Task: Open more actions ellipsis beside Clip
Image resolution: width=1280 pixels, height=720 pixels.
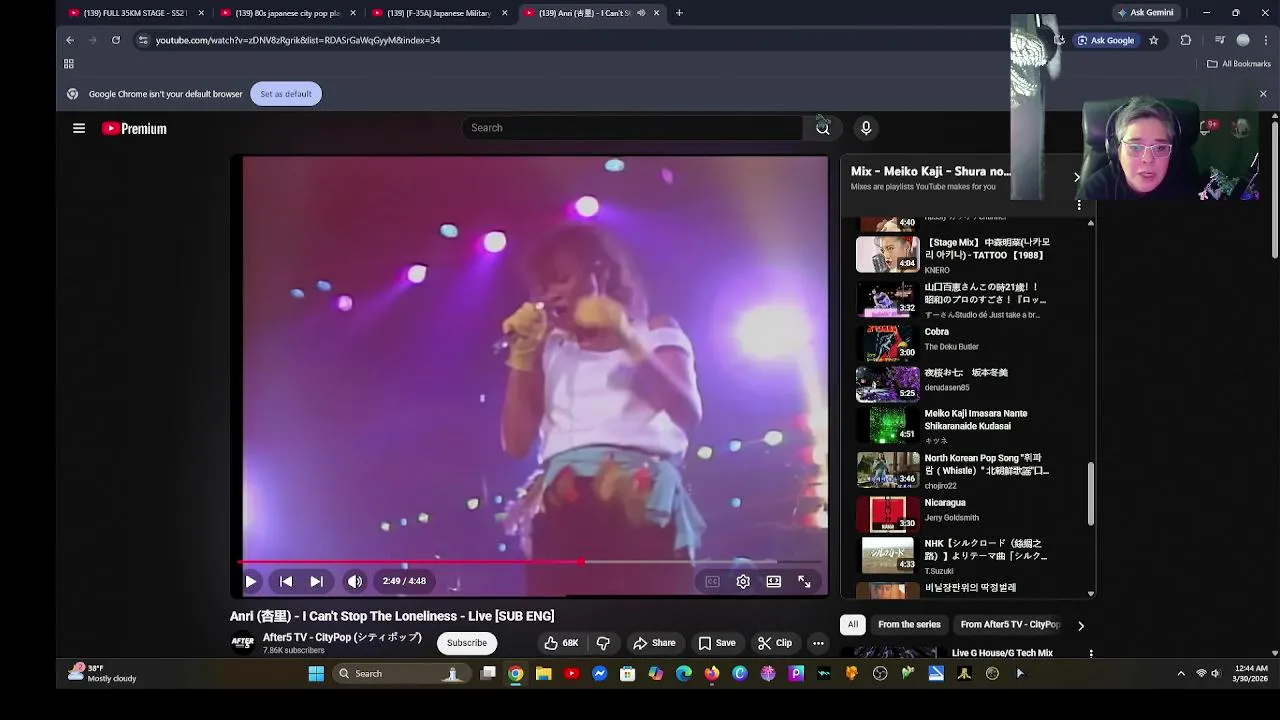Action: coord(818,643)
